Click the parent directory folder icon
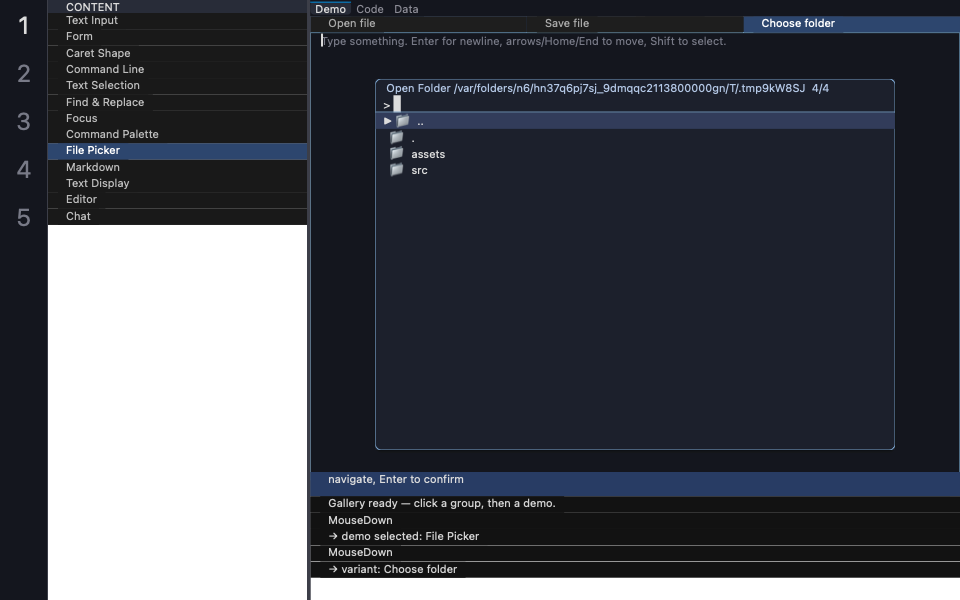This screenshot has height=600, width=960. [x=403, y=121]
